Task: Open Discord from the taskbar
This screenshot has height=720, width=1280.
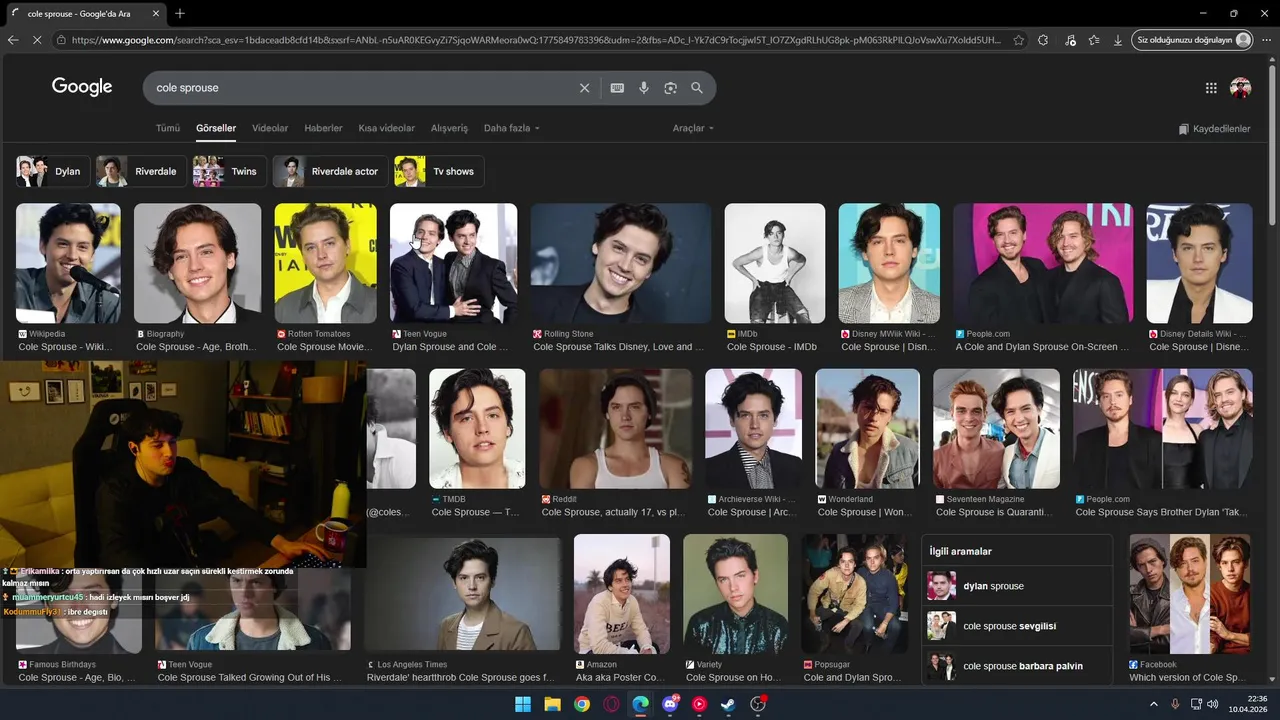Action: click(670, 704)
